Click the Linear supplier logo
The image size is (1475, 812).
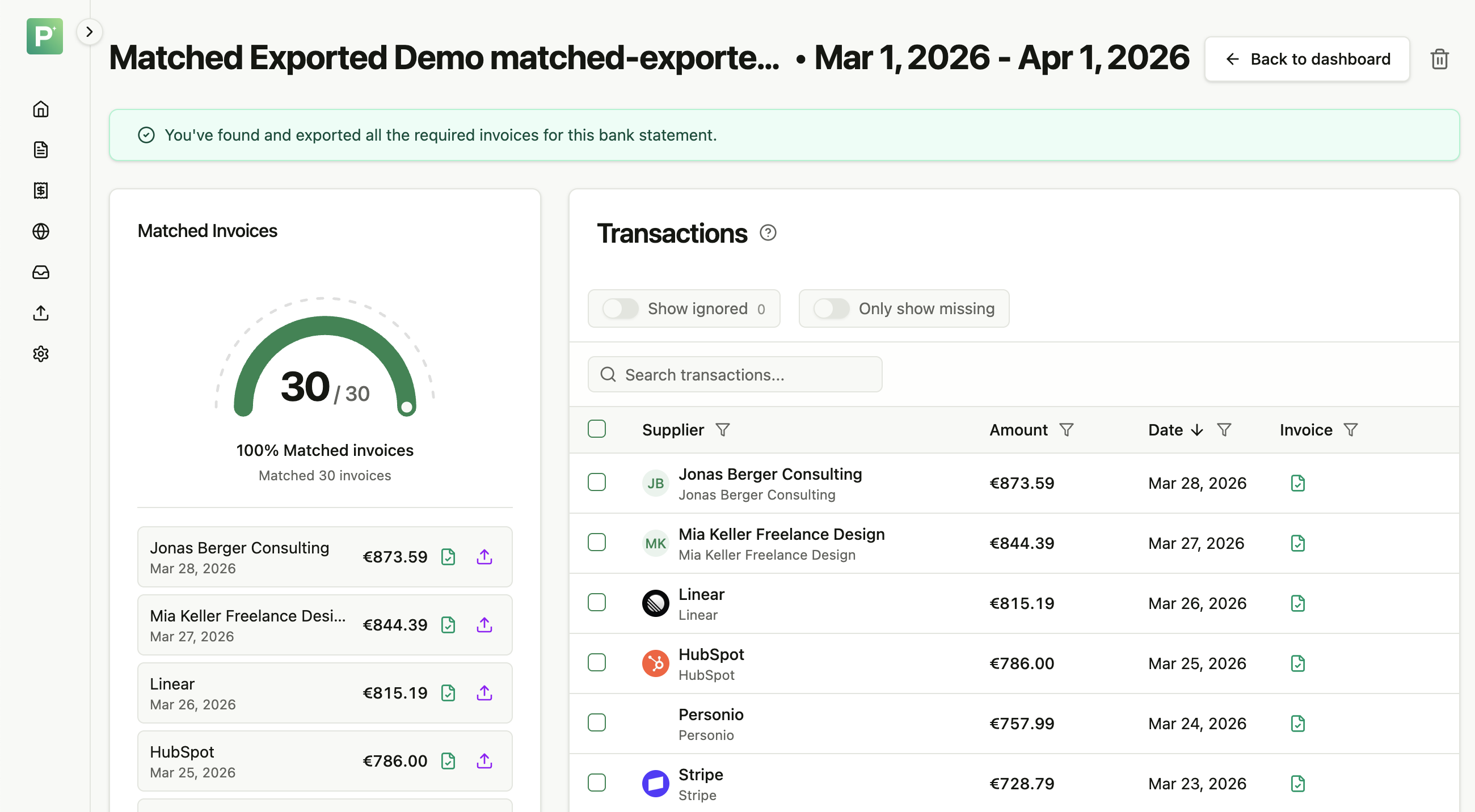(656, 604)
